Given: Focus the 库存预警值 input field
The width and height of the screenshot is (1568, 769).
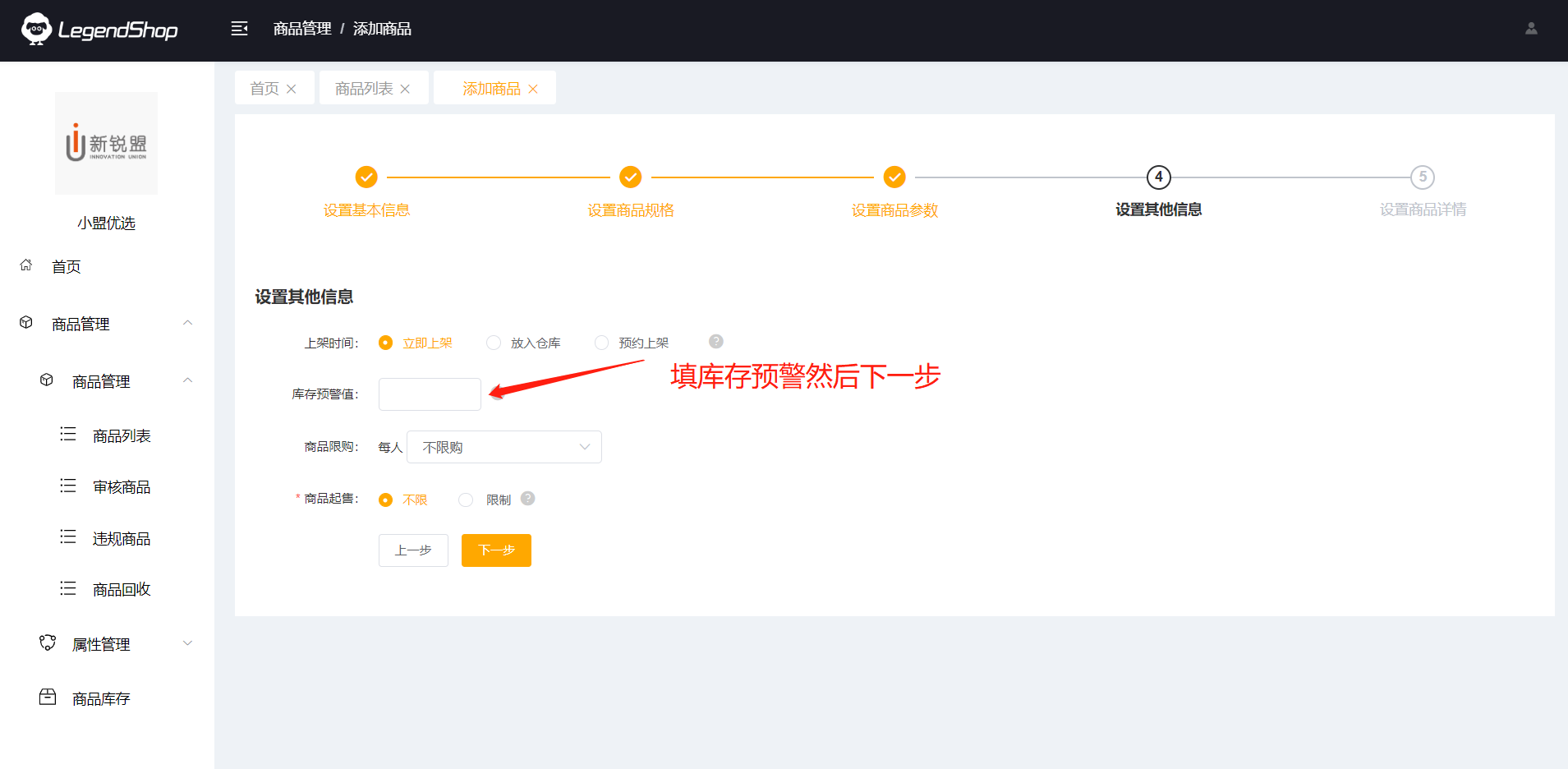Looking at the screenshot, I should pos(430,394).
